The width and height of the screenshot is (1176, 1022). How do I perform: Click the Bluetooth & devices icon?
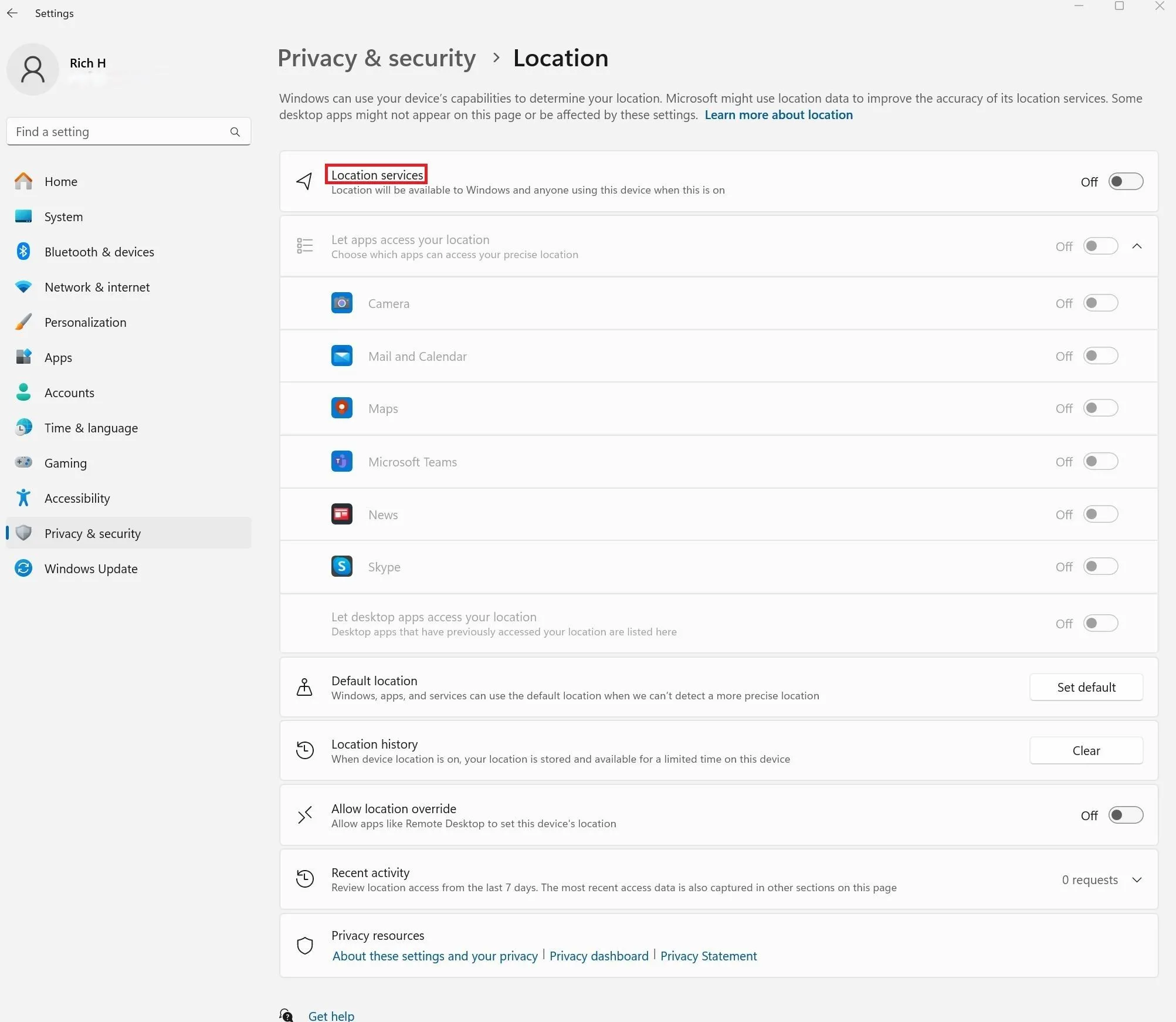click(x=23, y=252)
